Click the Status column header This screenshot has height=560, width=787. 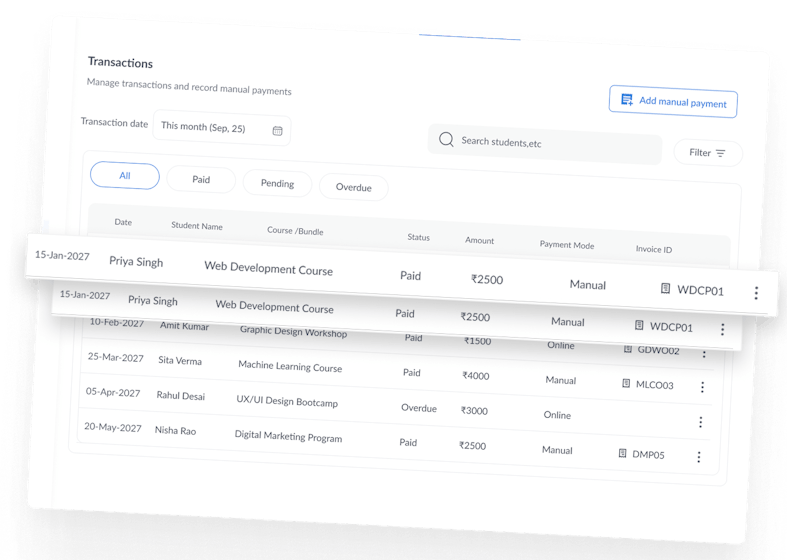click(419, 237)
